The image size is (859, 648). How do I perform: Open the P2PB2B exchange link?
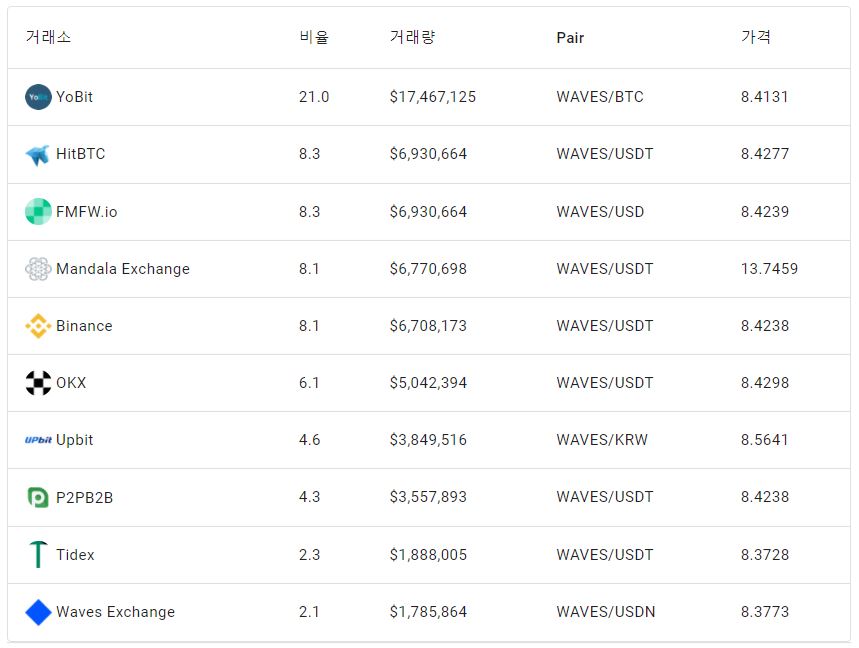(x=84, y=497)
